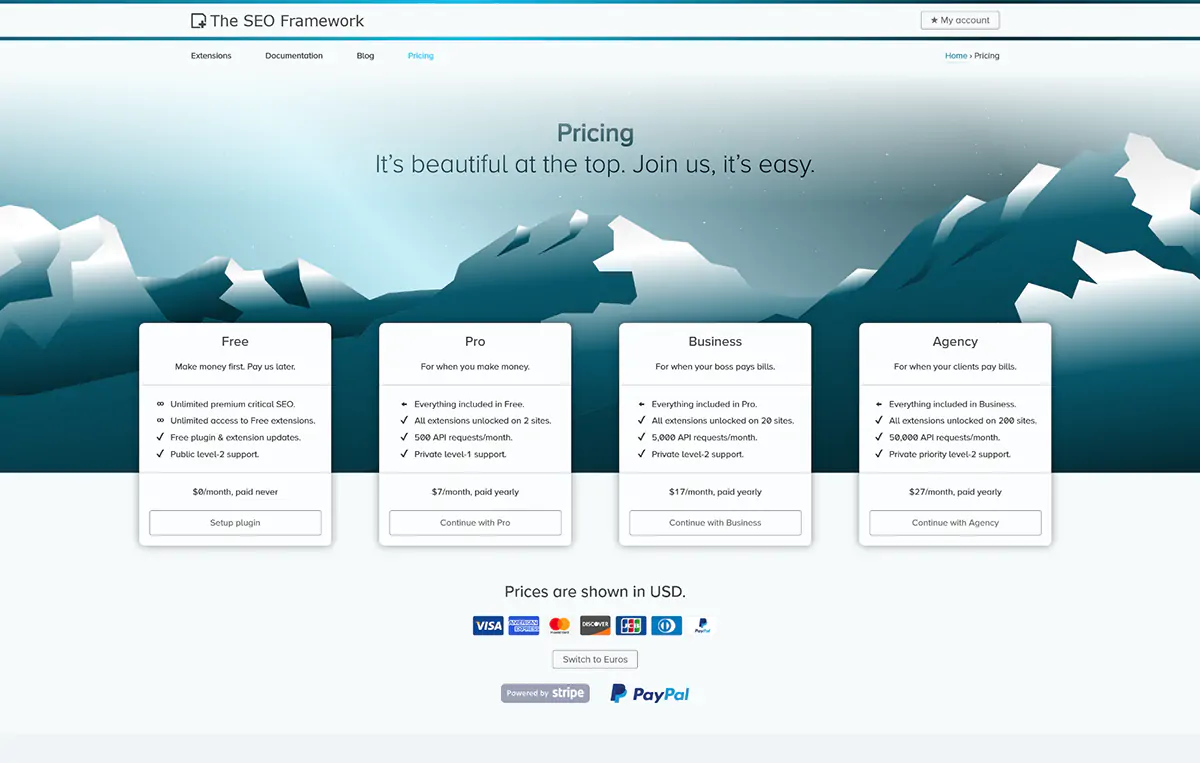Click the Powered by Stripe badge
The width and height of the screenshot is (1200, 763).
(545, 693)
